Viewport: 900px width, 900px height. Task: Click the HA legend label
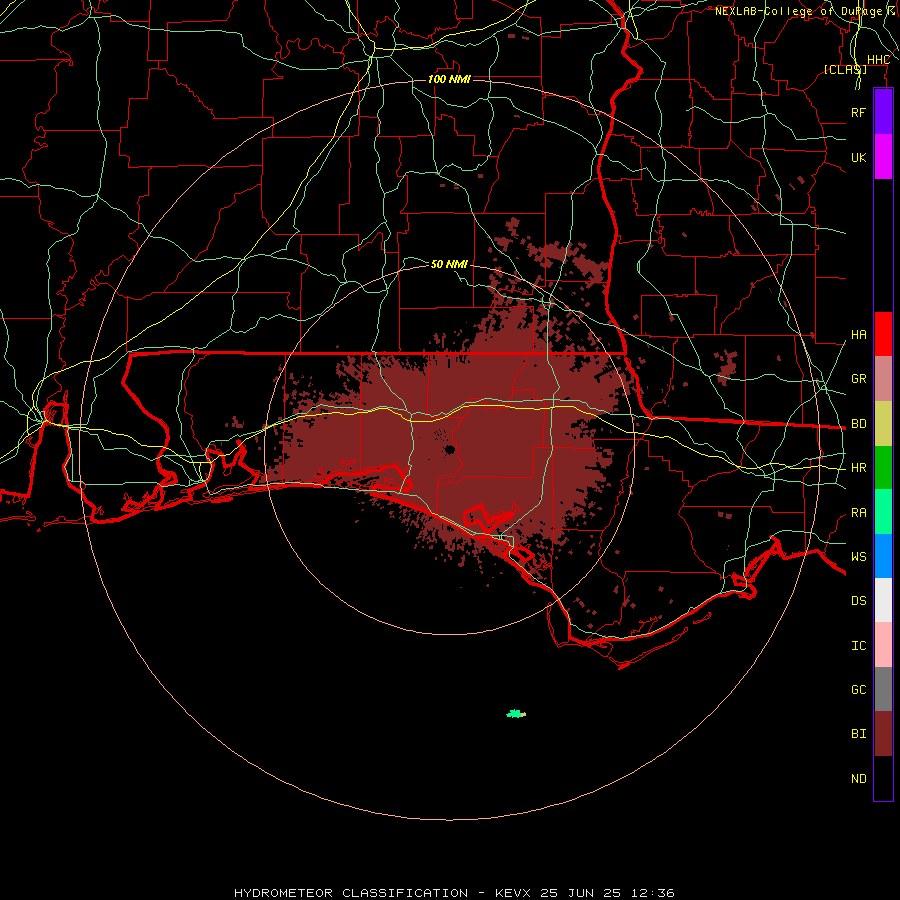[x=858, y=335]
